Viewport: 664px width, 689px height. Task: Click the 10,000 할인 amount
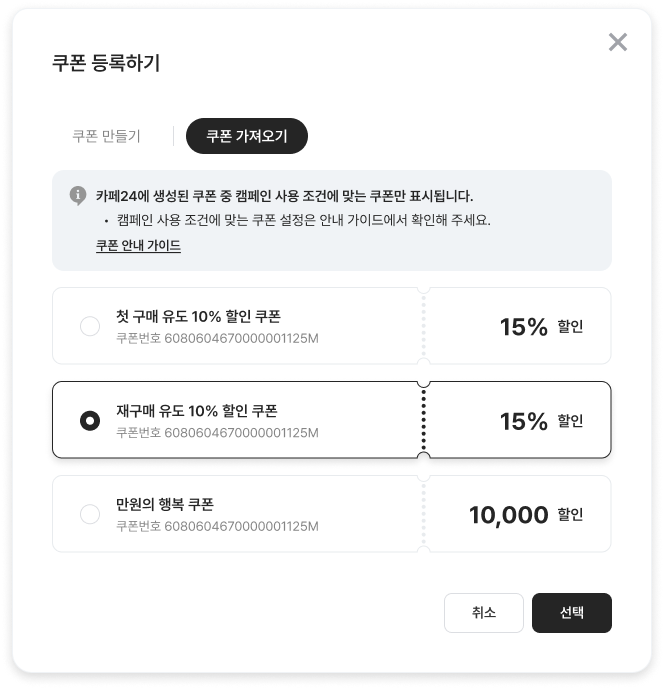[x=526, y=515]
